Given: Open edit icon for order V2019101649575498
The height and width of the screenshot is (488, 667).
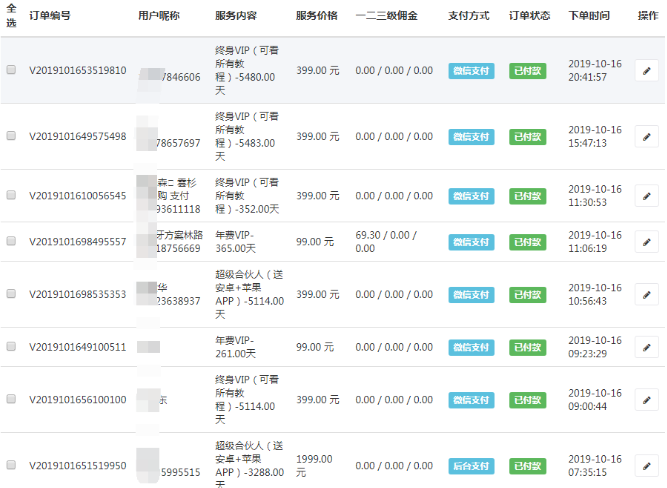Looking at the screenshot, I should pyautogui.click(x=647, y=137).
